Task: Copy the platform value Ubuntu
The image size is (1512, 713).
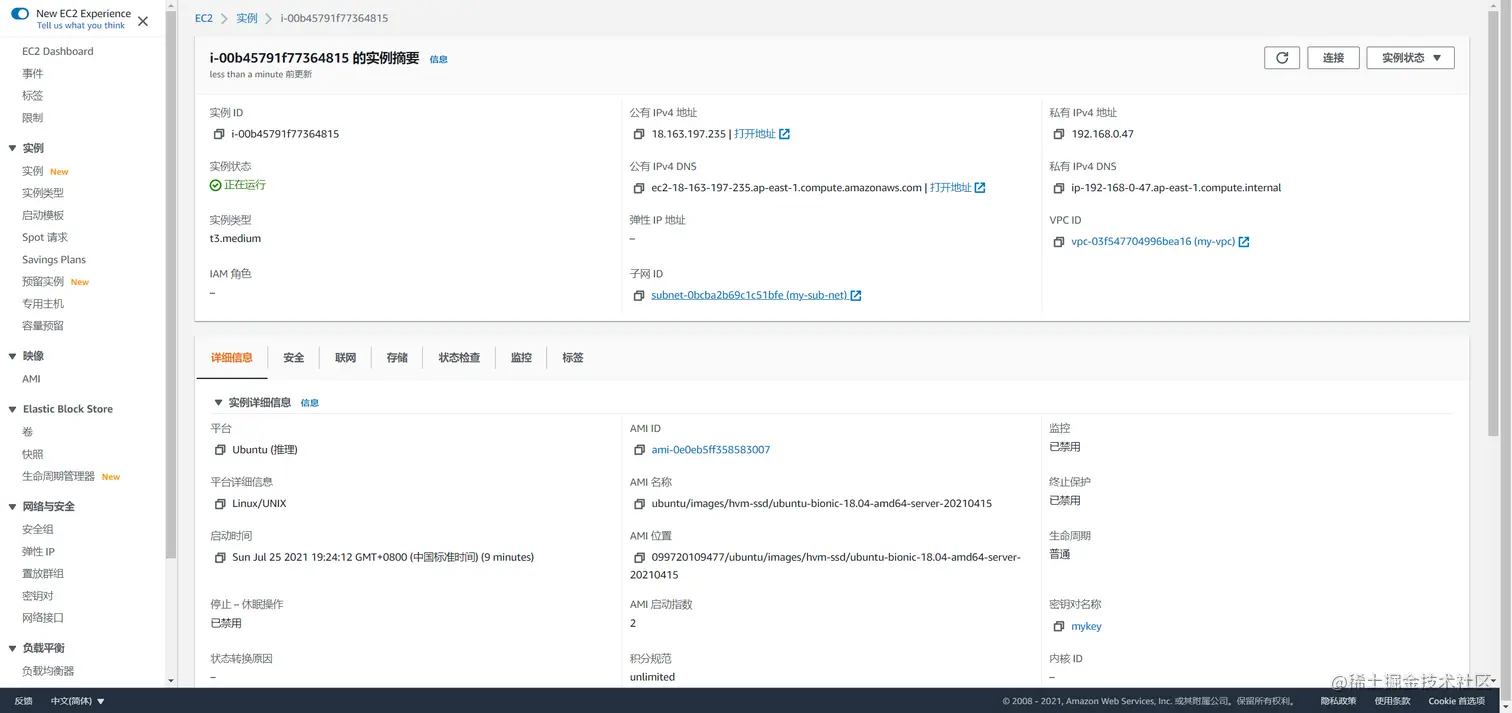Action: pos(220,450)
